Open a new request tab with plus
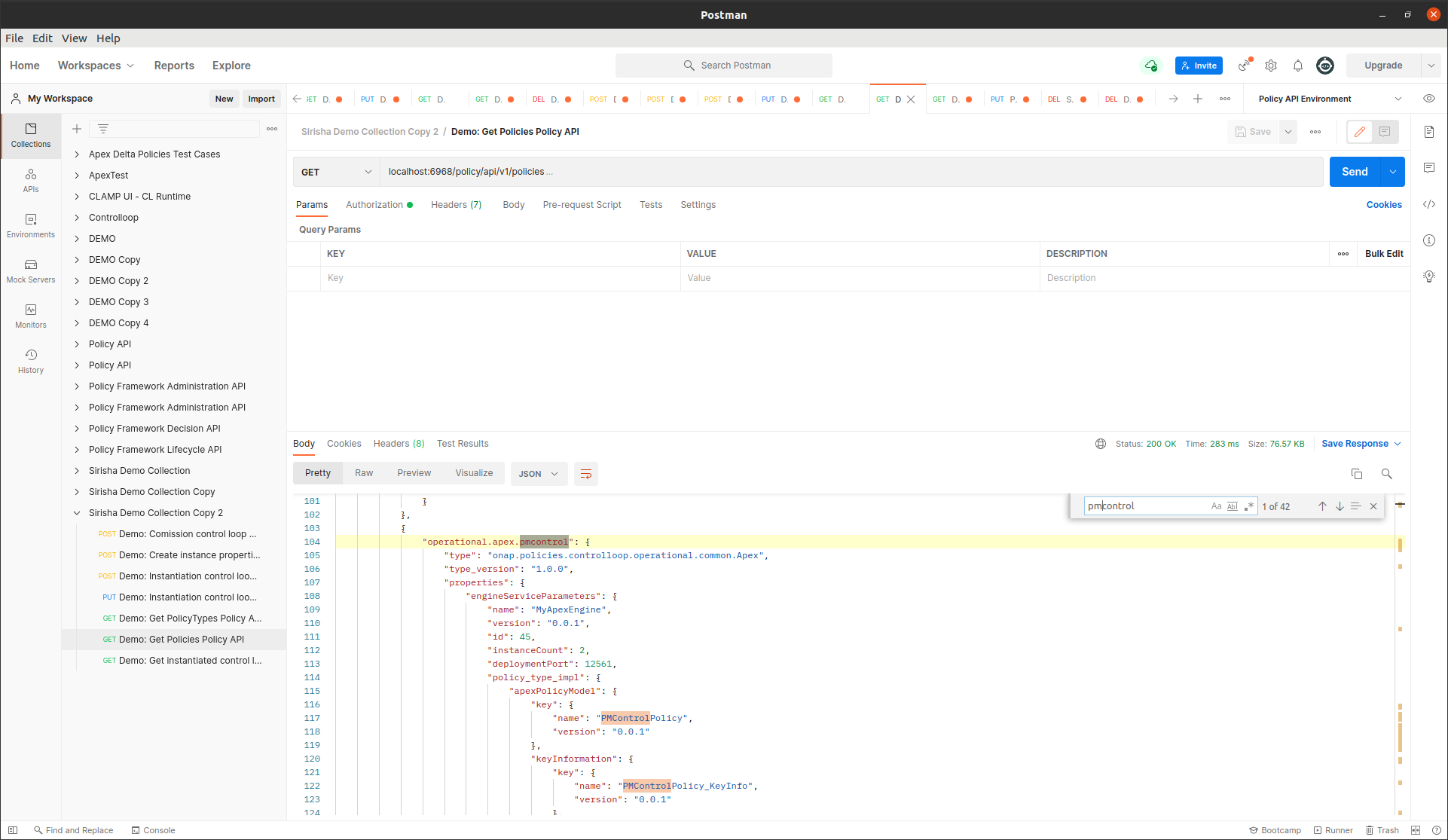The image size is (1448, 840). (1198, 99)
